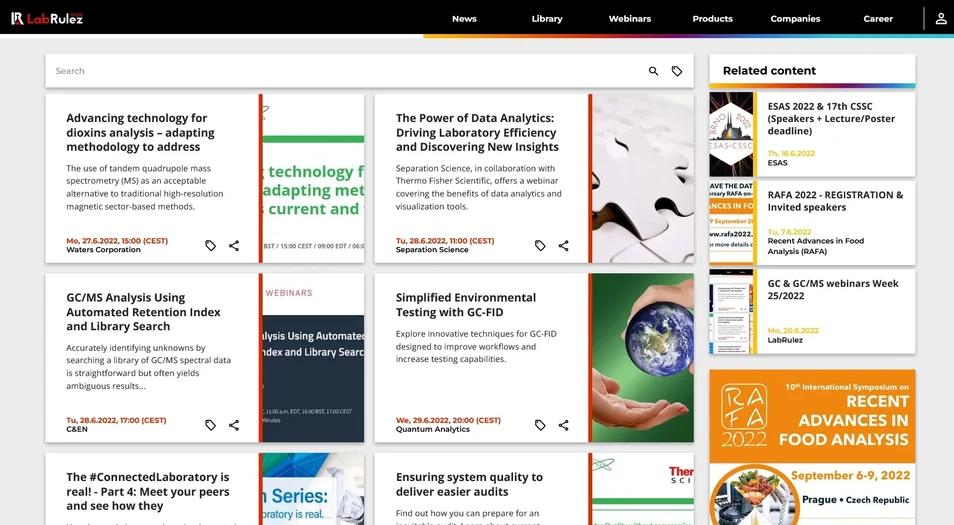Click date 'Tu, 28.6.2022, 11:00 (CEST)'
The height and width of the screenshot is (525, 954).
coord(445,241)
